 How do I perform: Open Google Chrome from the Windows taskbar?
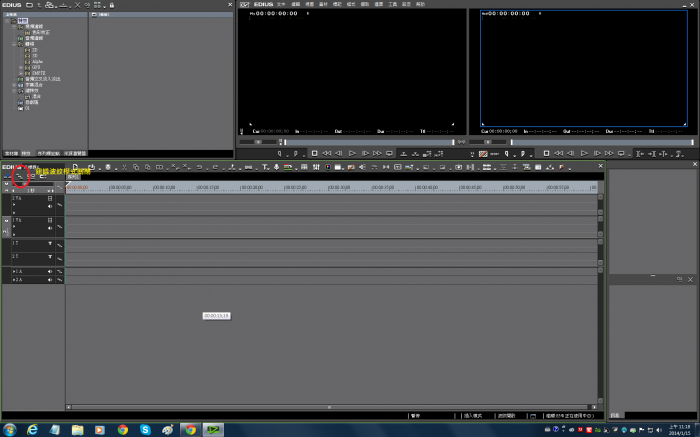point(122,428)
